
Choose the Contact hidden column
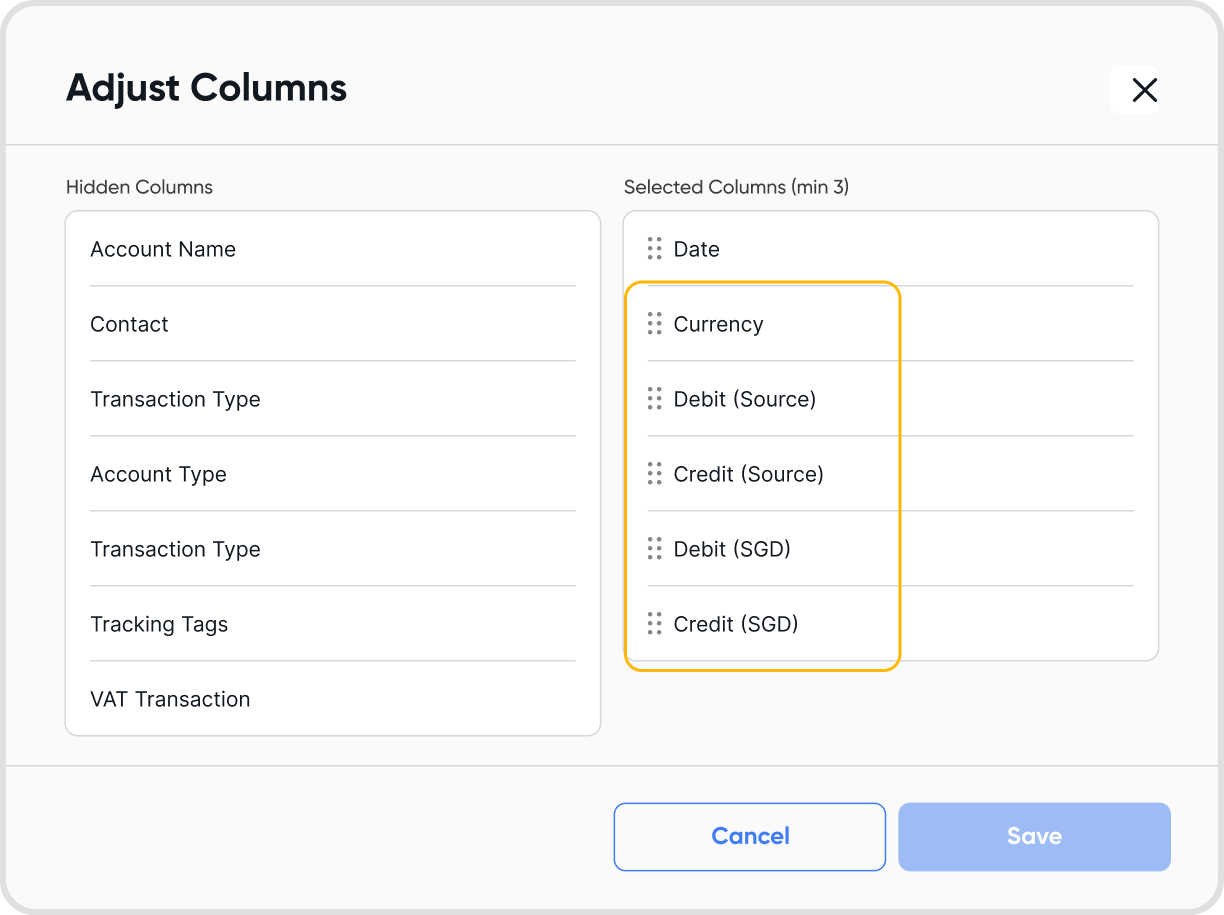[x=129, y=324]
